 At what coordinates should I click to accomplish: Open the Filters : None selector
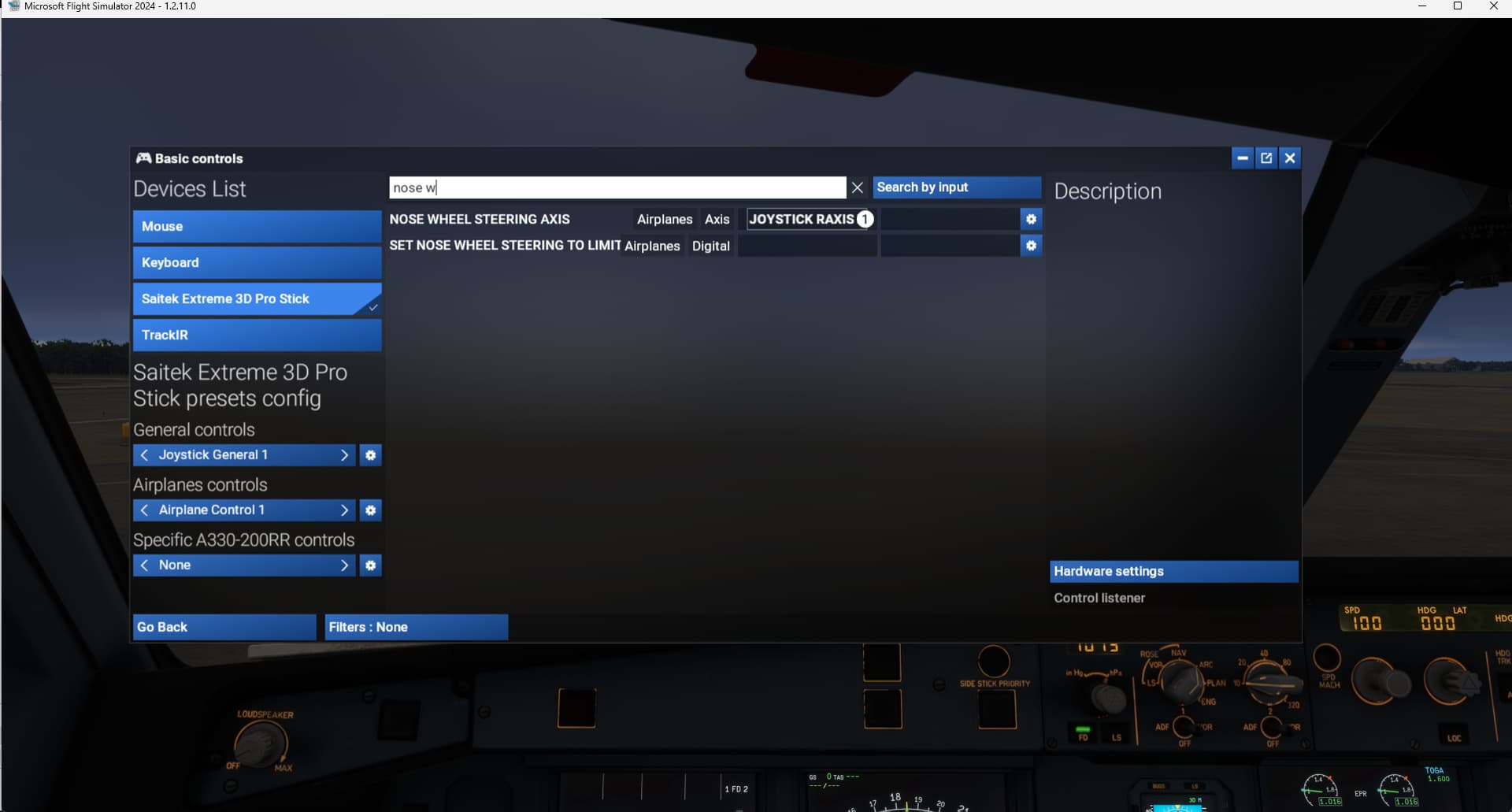tap(417, 627)
